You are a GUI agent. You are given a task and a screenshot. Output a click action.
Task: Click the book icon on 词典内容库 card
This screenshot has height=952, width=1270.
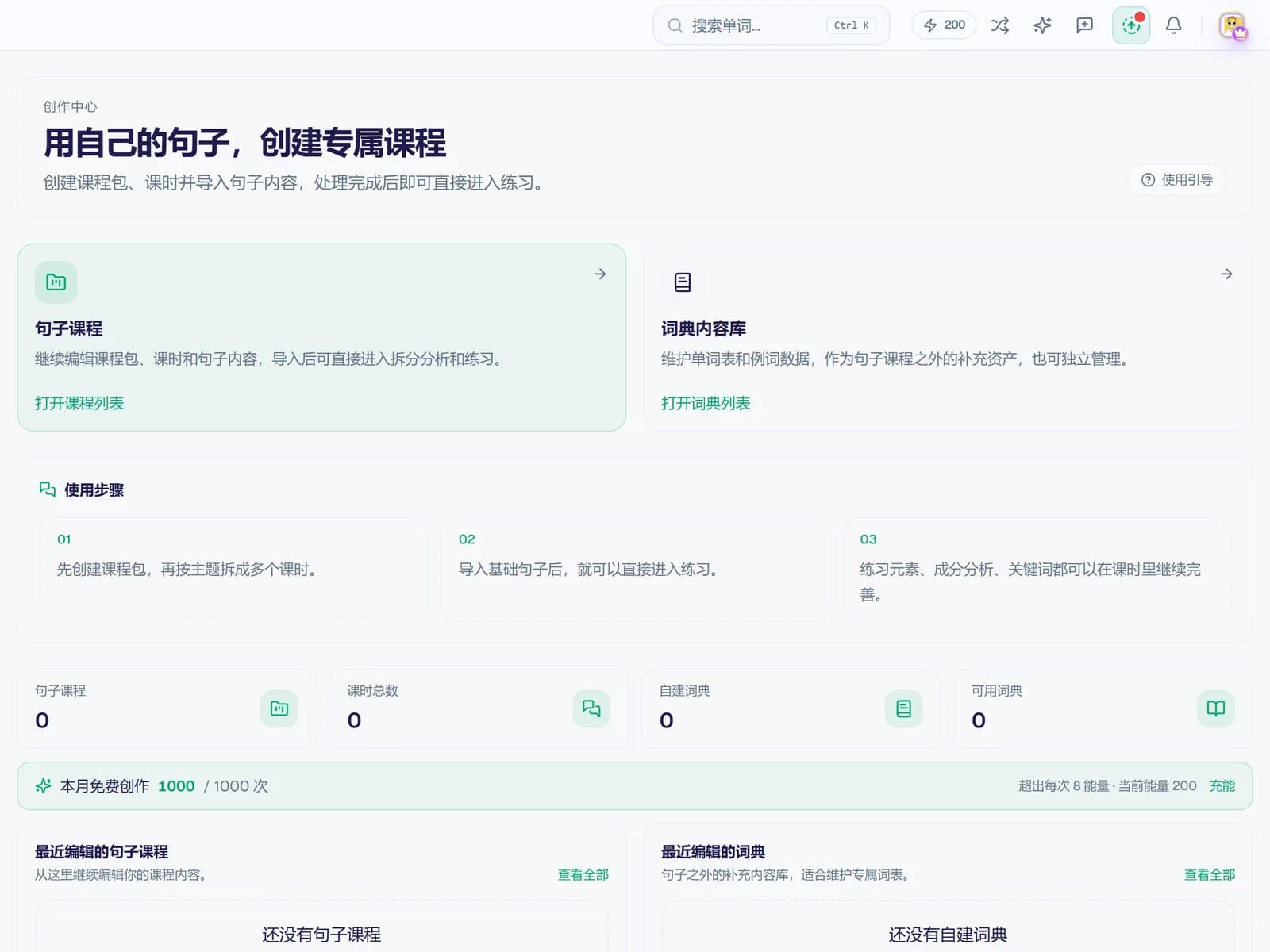[x=683, y=282]
